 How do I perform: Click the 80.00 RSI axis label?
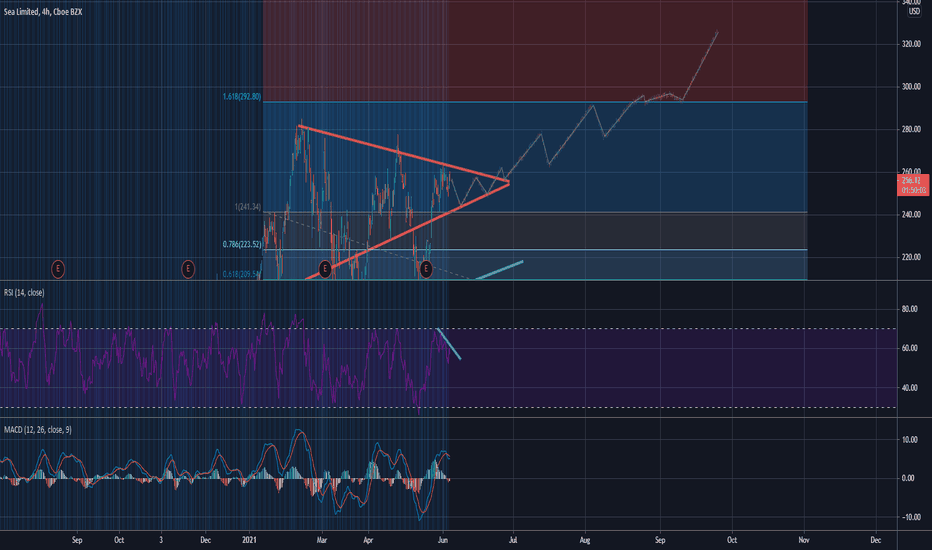[x=909, y=309]
